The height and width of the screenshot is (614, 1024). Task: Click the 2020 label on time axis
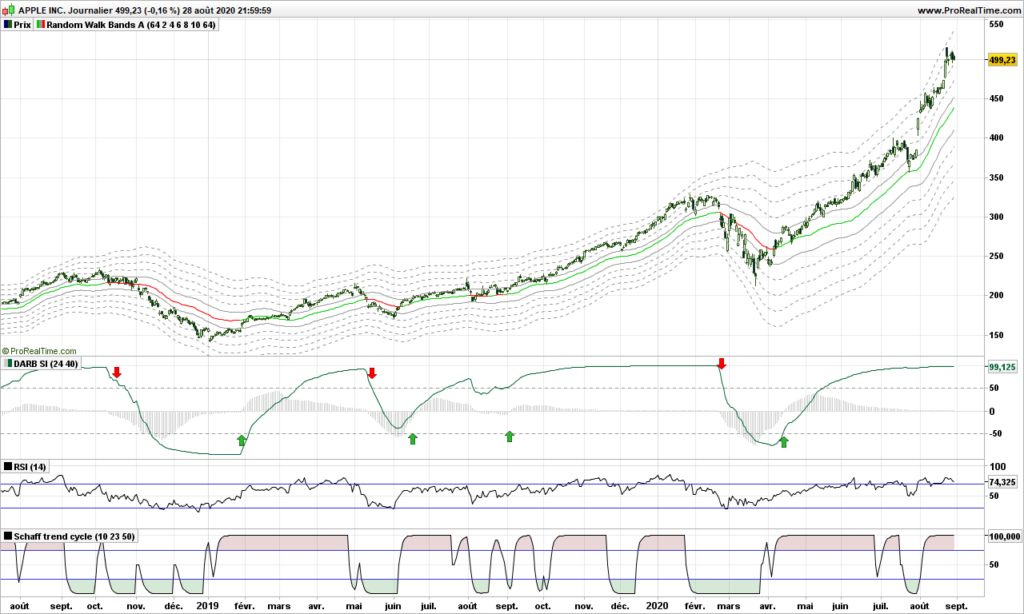coord(657,606)
